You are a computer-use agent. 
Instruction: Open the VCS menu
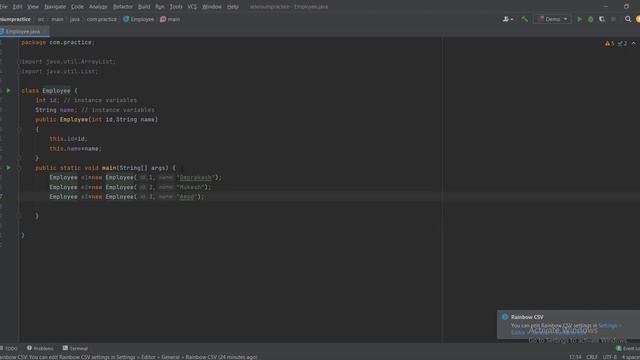[x=192, y=7]
